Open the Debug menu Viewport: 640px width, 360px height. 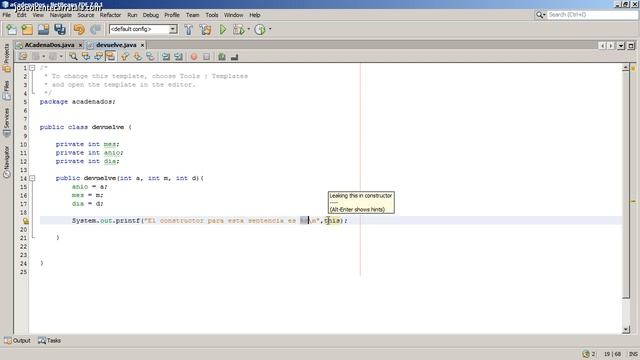click(151, 15)
